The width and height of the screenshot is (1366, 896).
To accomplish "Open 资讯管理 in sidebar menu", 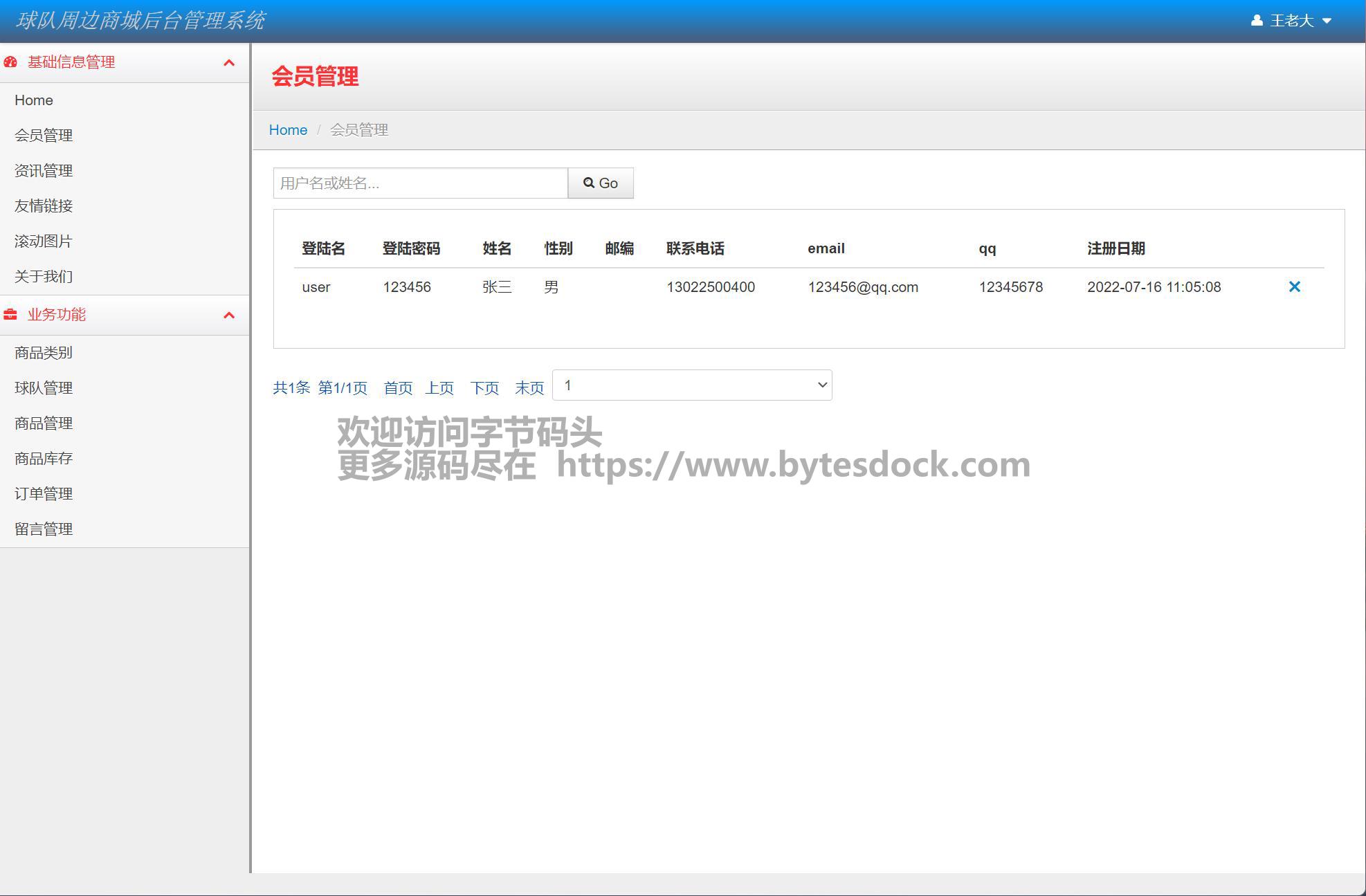I will tap(44, 171).
